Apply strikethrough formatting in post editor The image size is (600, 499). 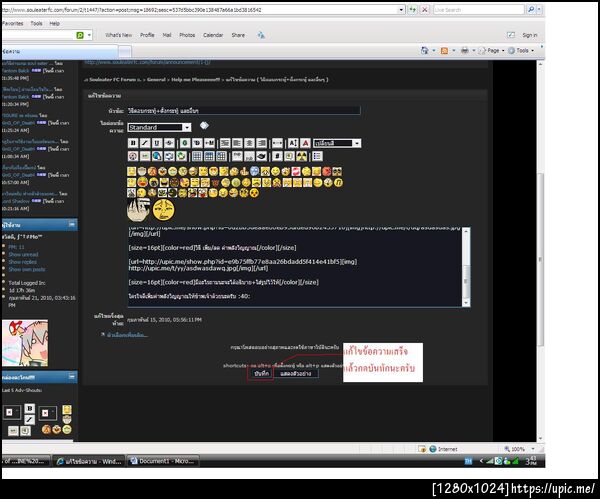click(169, 143)
